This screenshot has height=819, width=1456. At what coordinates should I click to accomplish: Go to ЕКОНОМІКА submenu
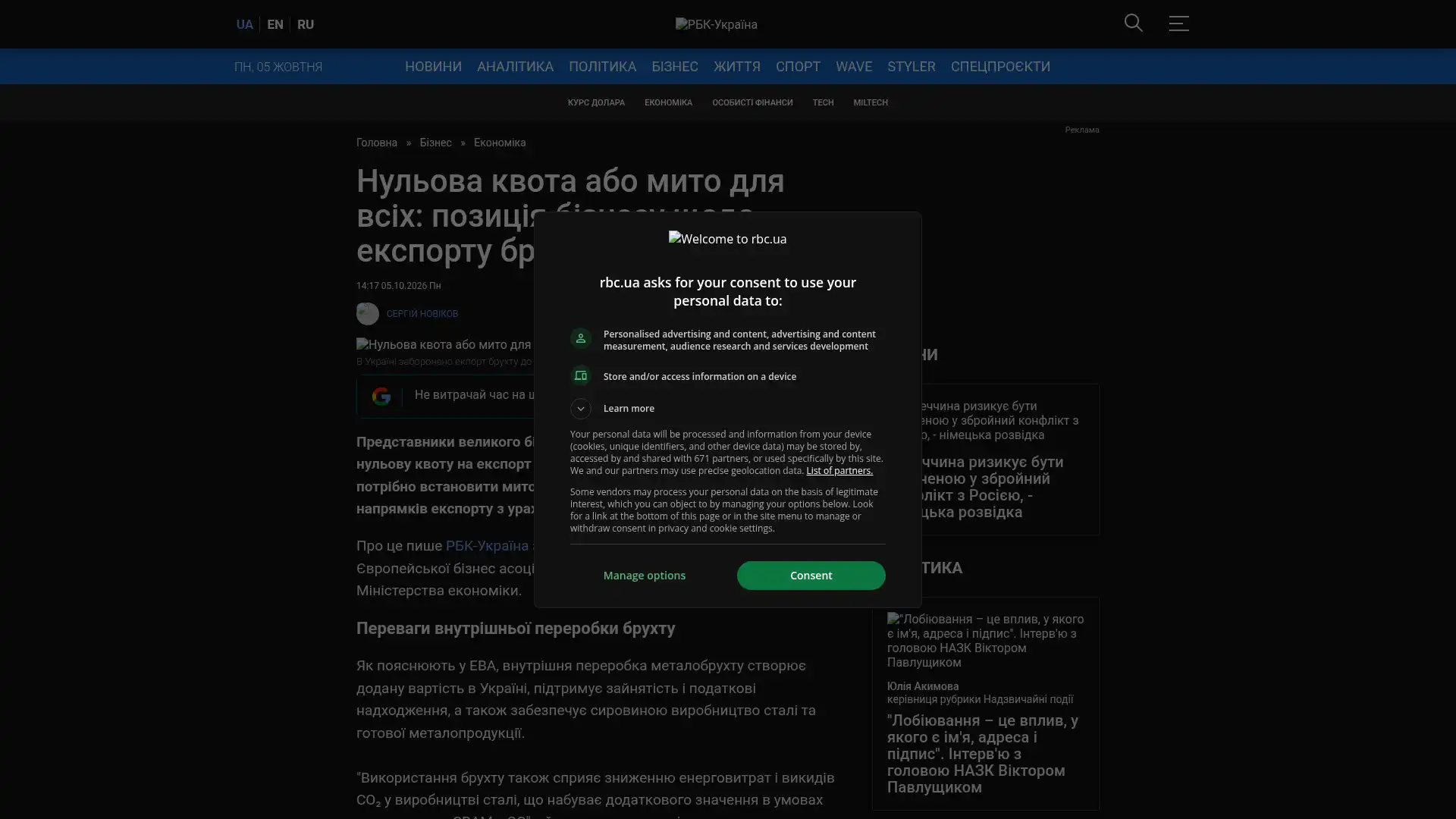[x=668, y=102]
